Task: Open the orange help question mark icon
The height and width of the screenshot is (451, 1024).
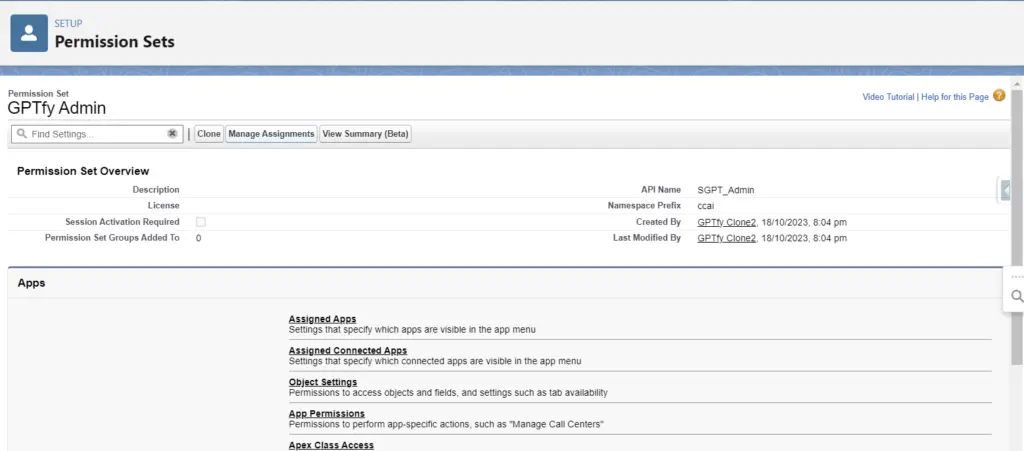Action: click(x=998, y=96)
